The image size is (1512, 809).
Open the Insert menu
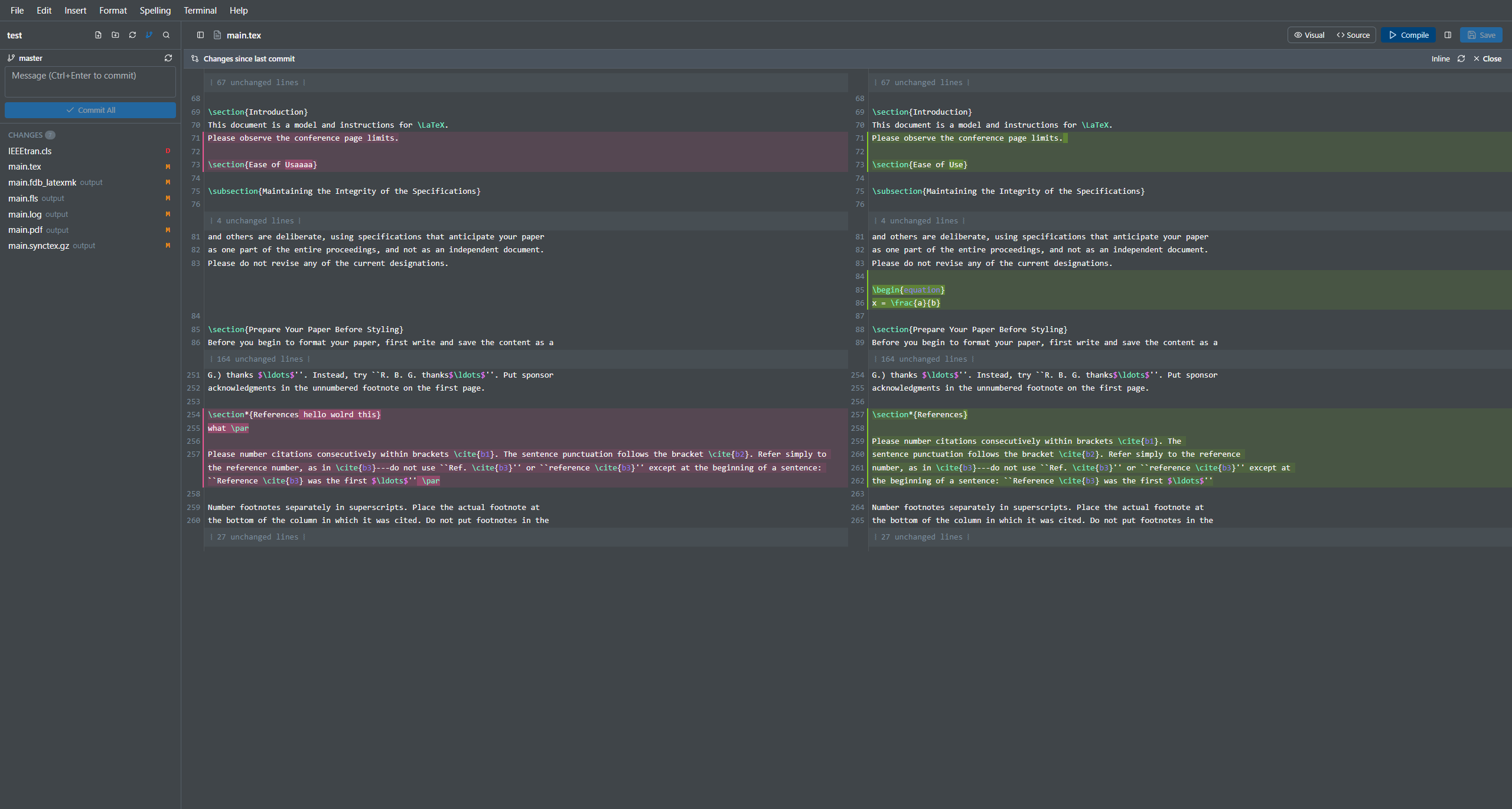coord(75,10)
